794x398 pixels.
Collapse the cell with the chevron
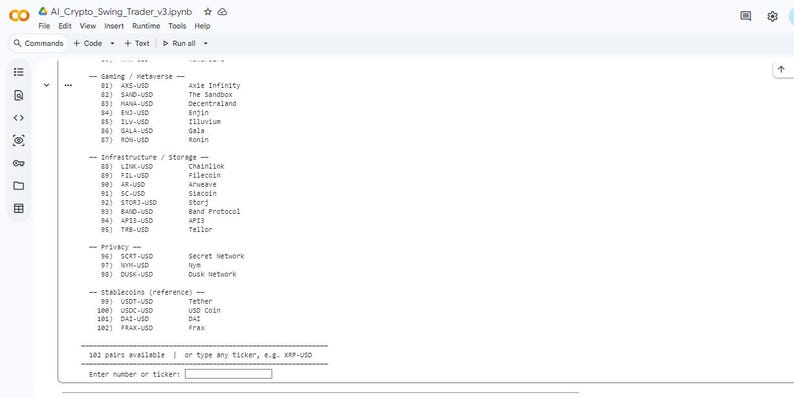47,85
